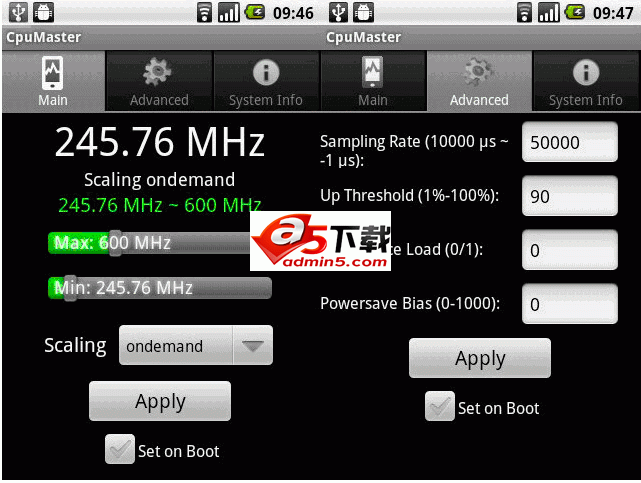Click the large 245.76 MHz frequency readout

[x=160, y=142]
